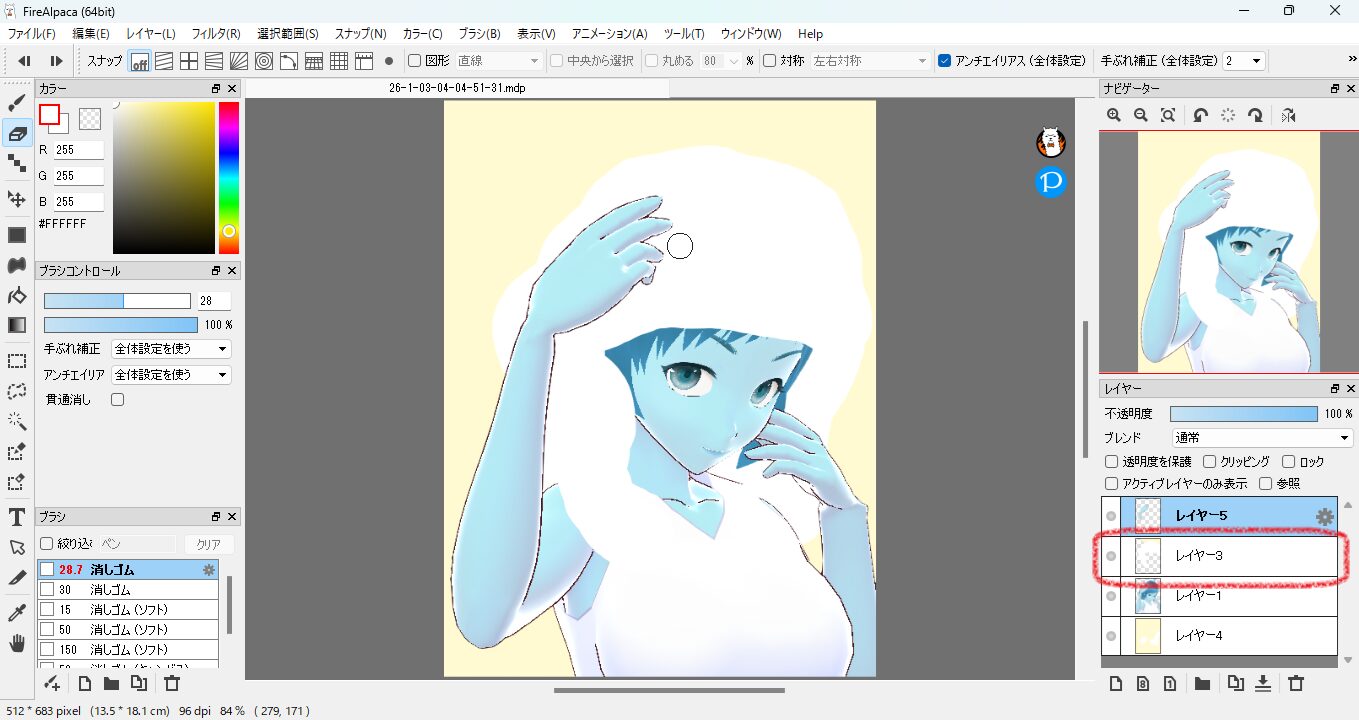The image size is (1359, 720).
Task: Open the 左右対称 symmetry dropdown
Action: coord(870,61)
